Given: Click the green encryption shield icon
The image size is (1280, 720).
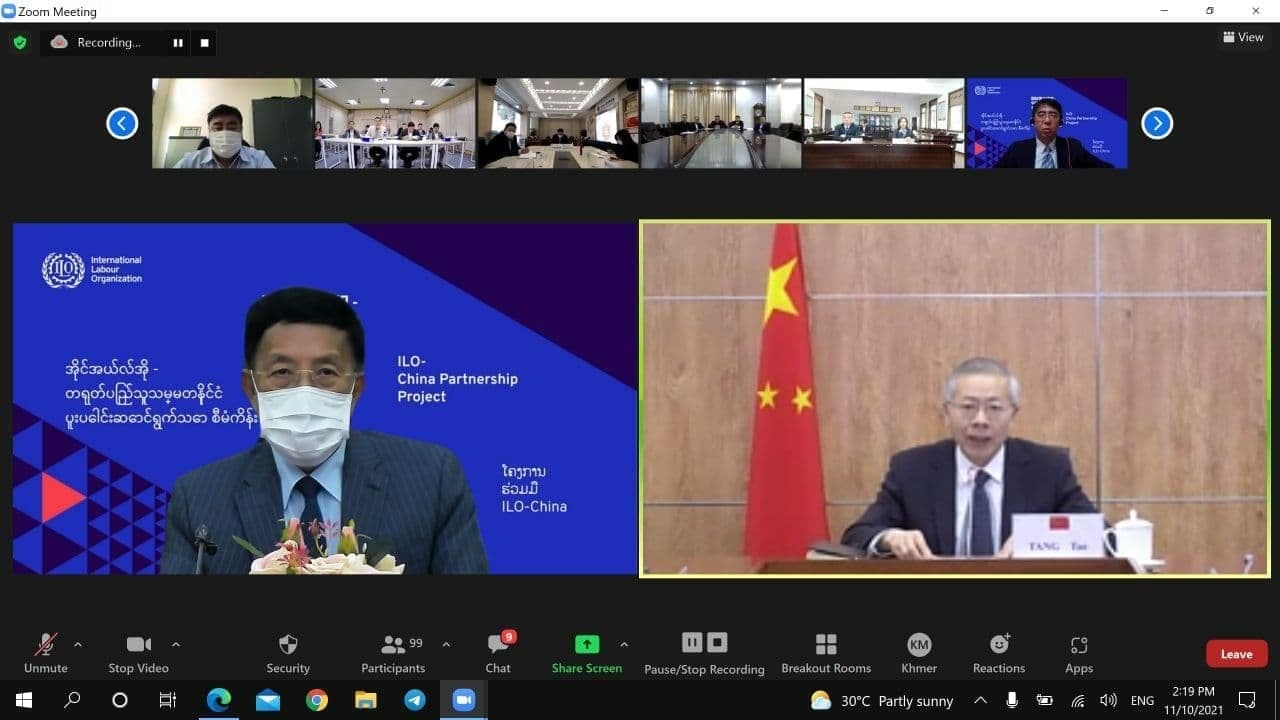Looking at the screenshot, I should pyautogui.click(x=20, y=43).
